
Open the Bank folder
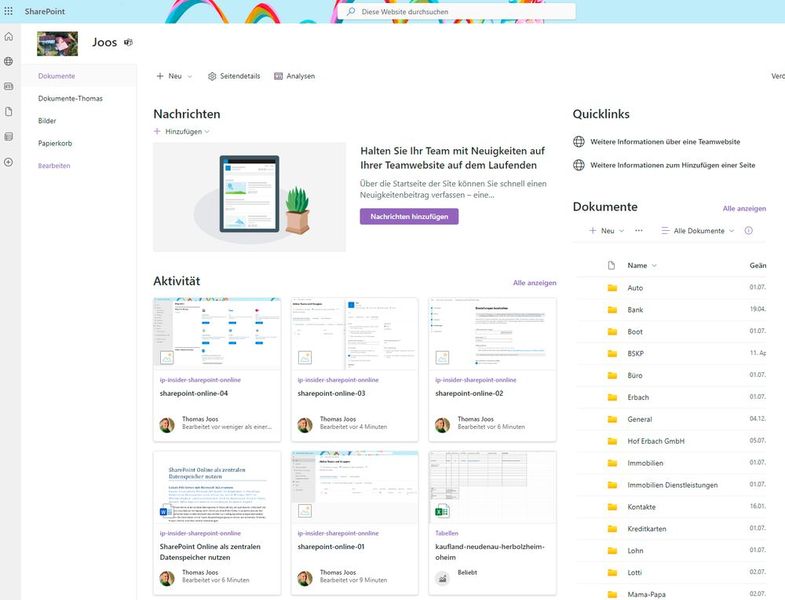pos(635,310)
